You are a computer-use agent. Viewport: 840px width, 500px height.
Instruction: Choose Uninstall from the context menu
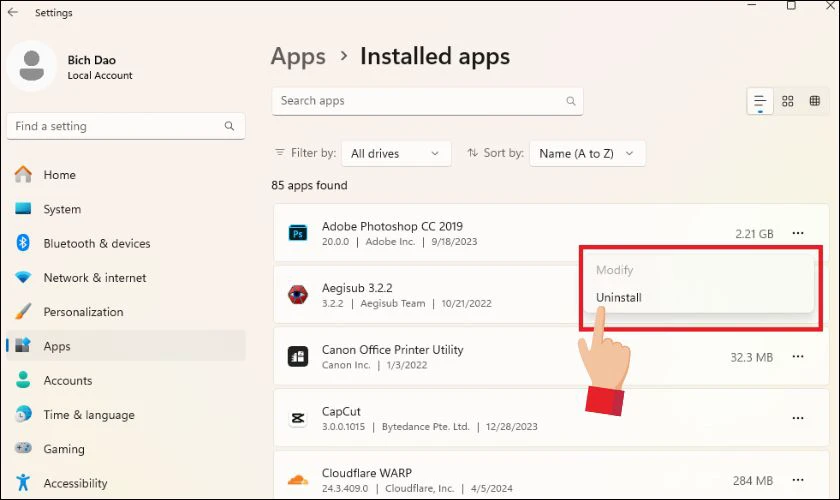point(619,297)
